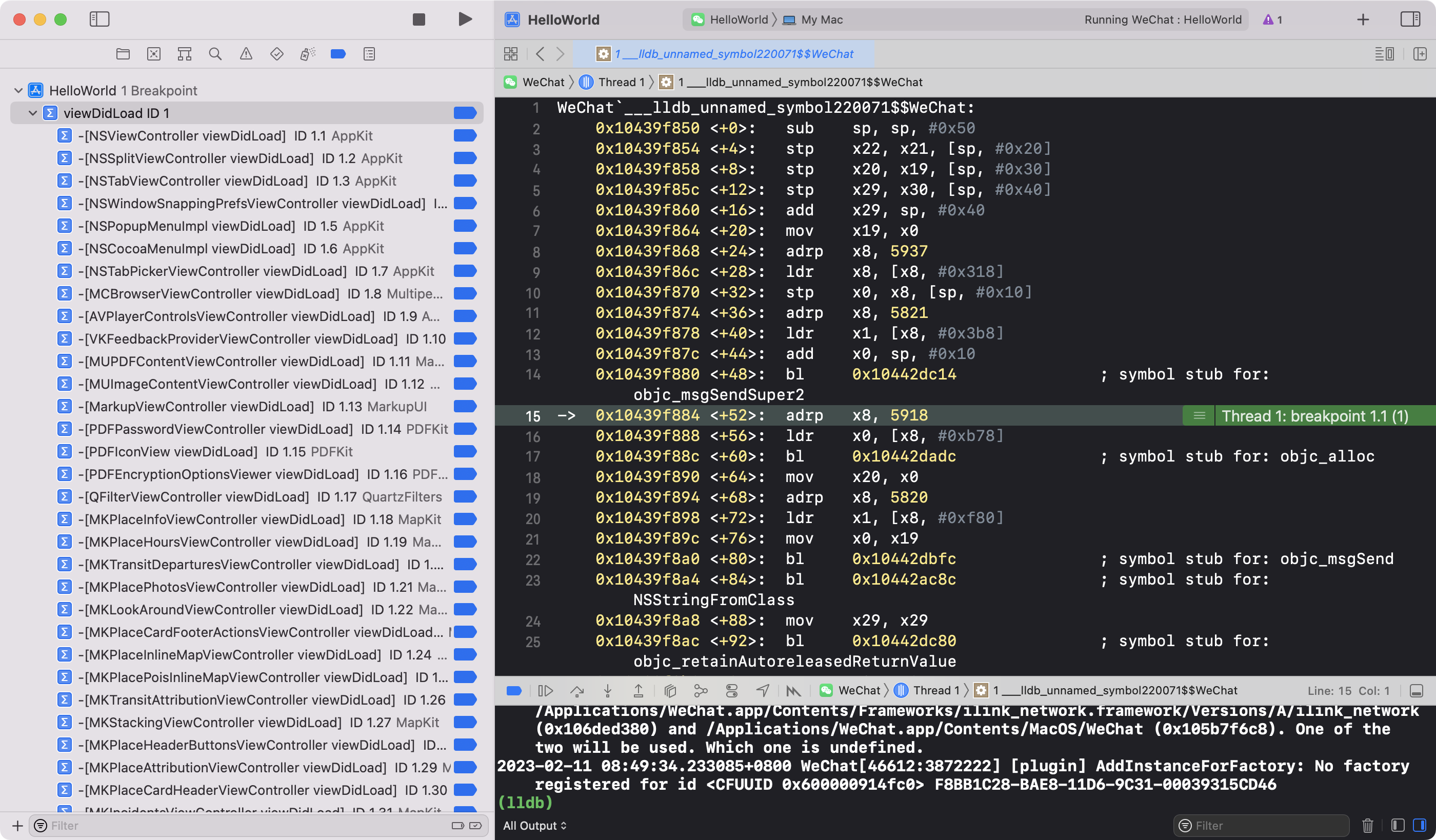Screen dimensions: 1436x840
Task: Toggle the navigator sidebar panel
Action: 99,19
